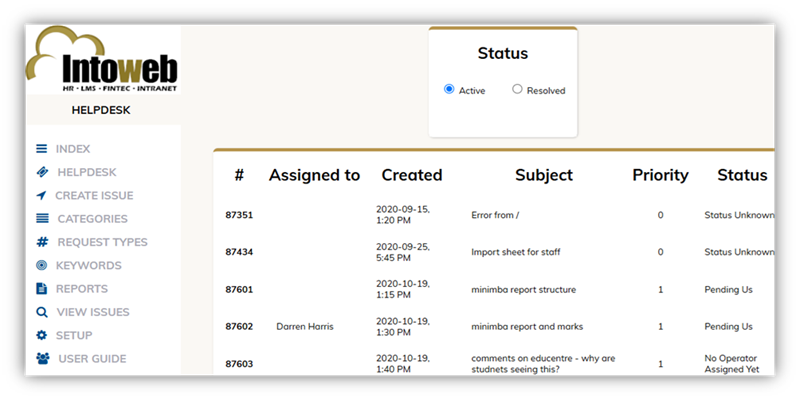Open REQUEST TYPES in sidebar

pos(103,242)
